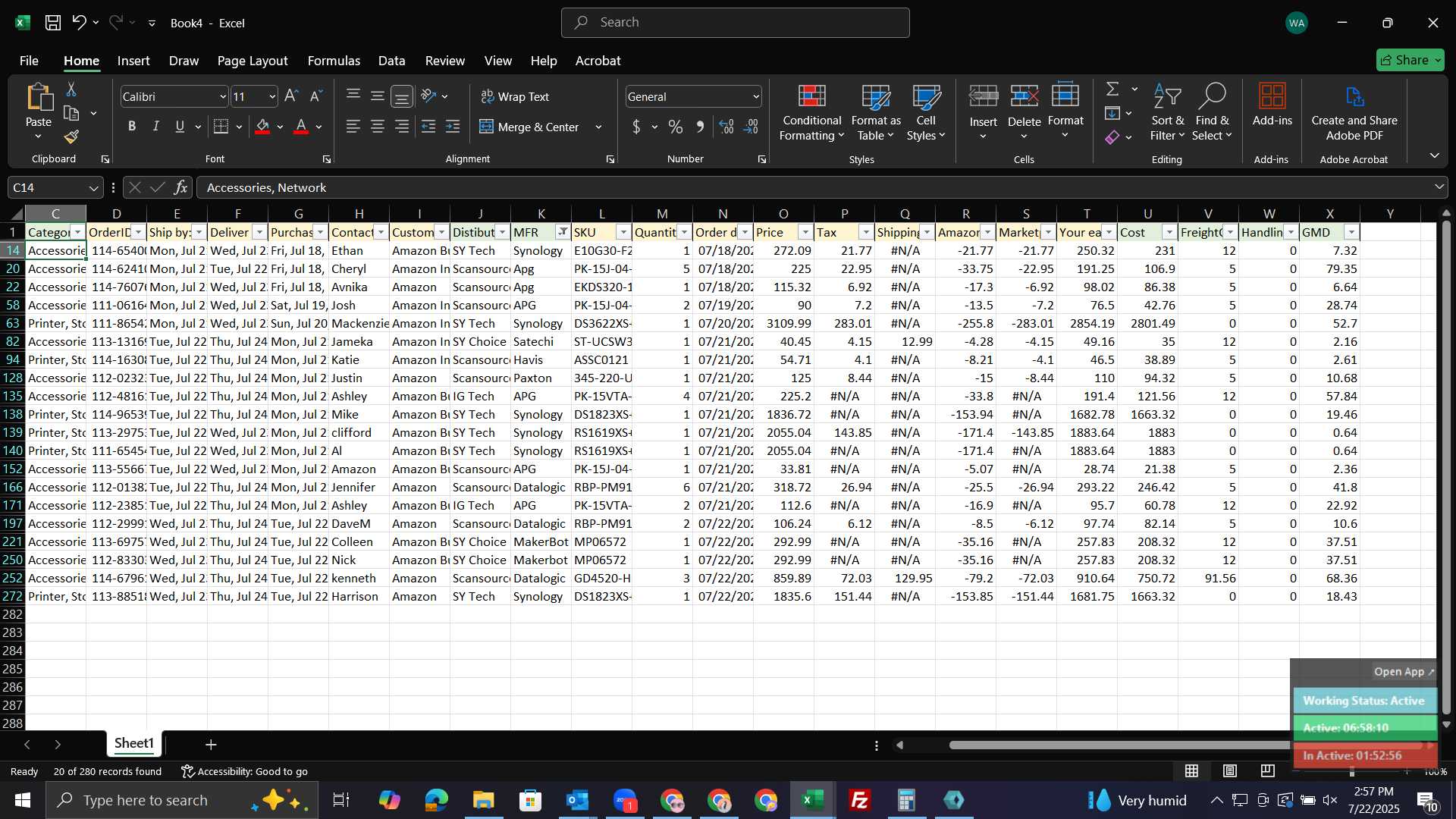The image size is (1456, 819).
Task: Click the Format Painter brush icon
Action: (71, 136)
